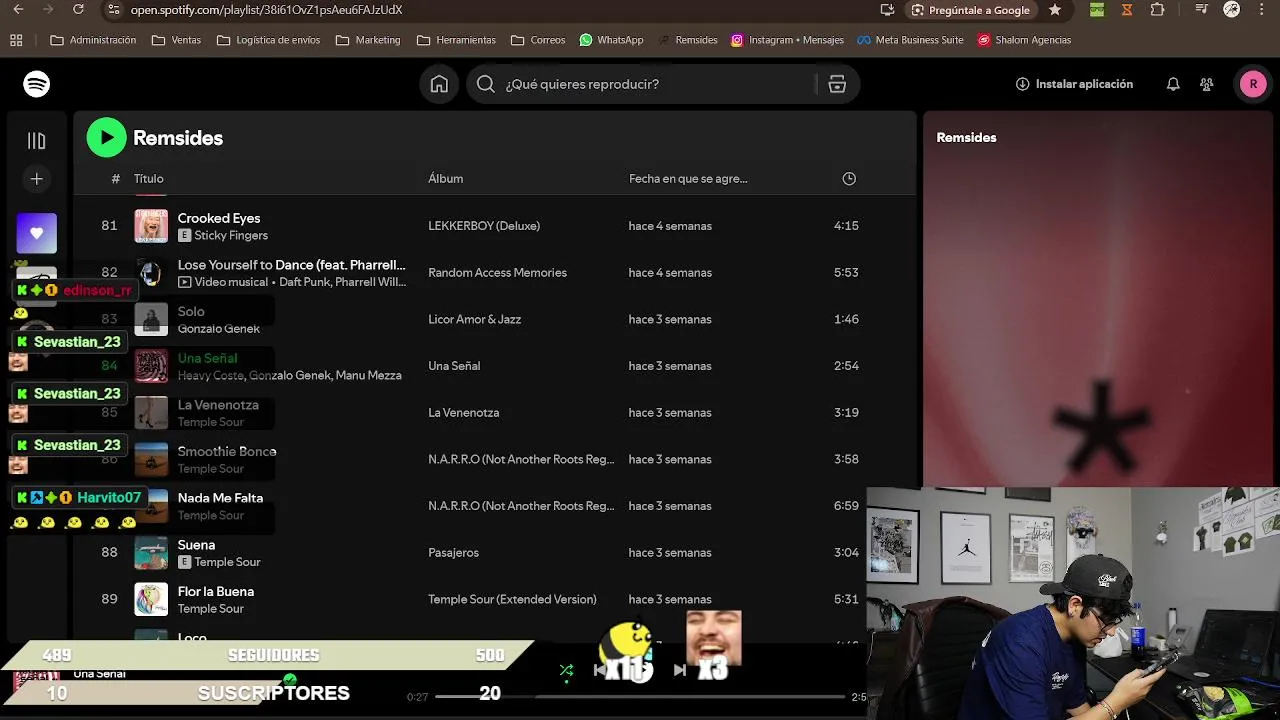Click the open.spotify.com address bar
Screen dimensions: 1280x720
(266, 10)
